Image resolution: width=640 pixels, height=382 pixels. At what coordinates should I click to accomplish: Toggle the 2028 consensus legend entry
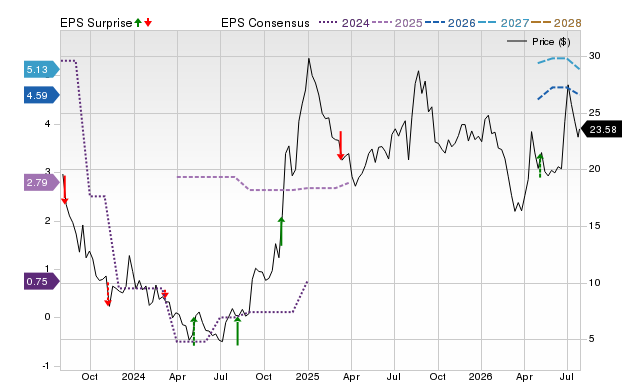coord(556,23)
